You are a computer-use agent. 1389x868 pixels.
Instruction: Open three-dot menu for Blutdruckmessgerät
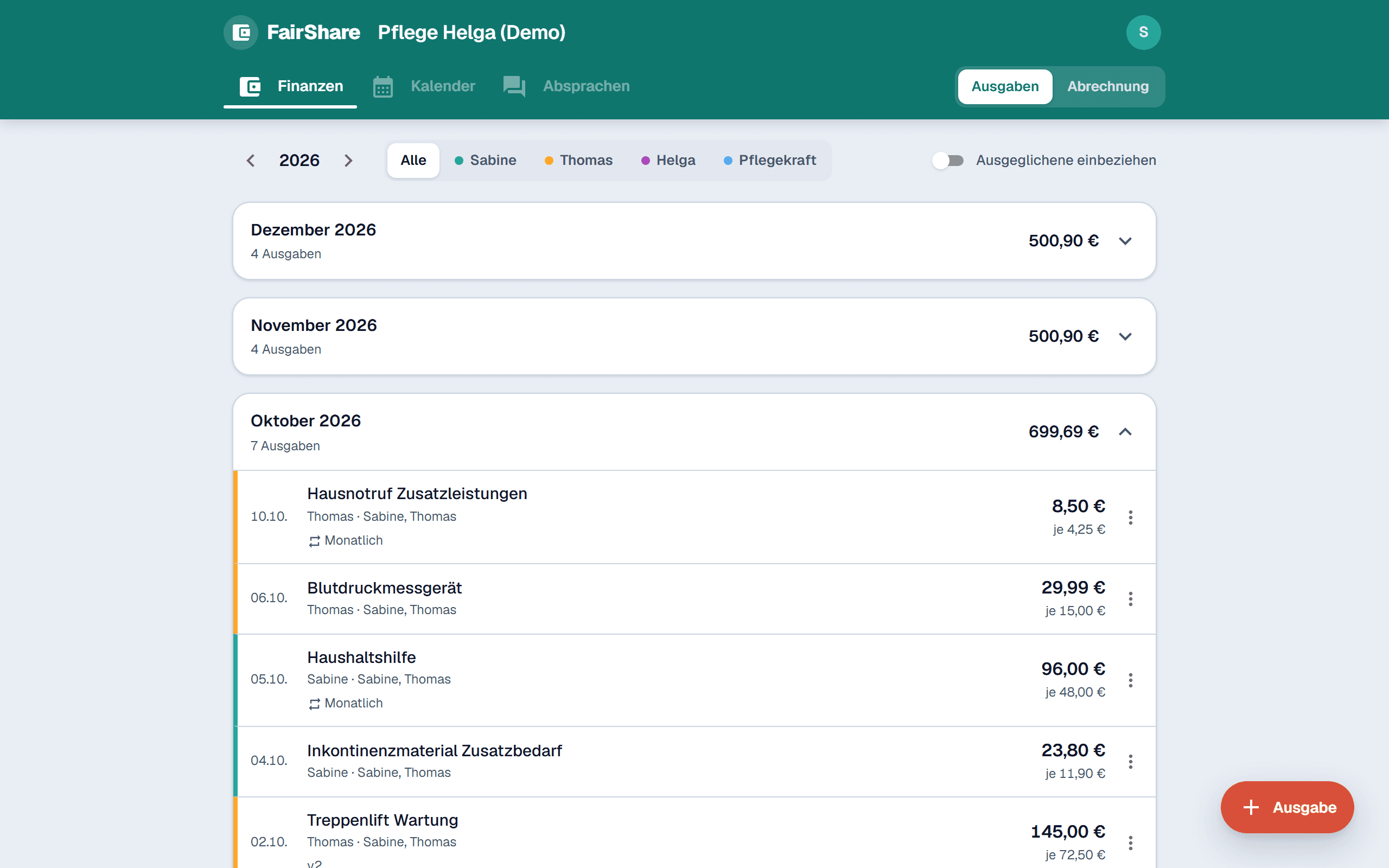click(x=1130, y=599)
